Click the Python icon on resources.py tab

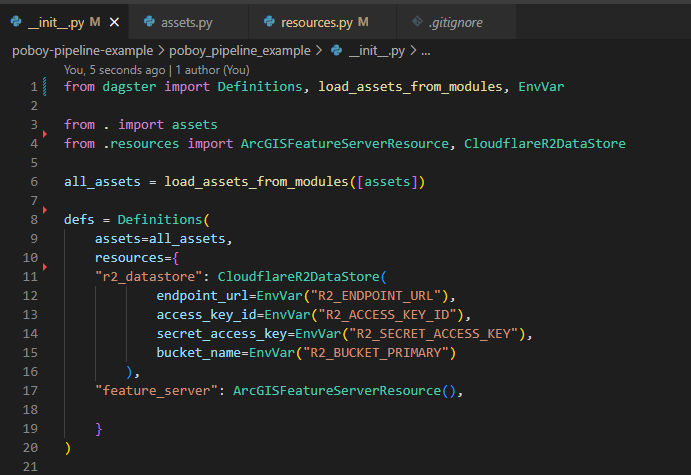coord(269,22)
